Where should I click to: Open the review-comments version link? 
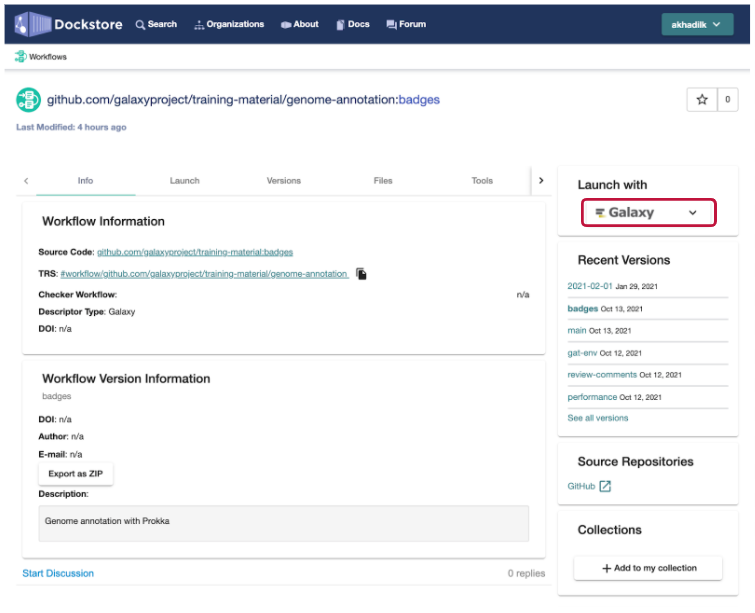[602, 375]
